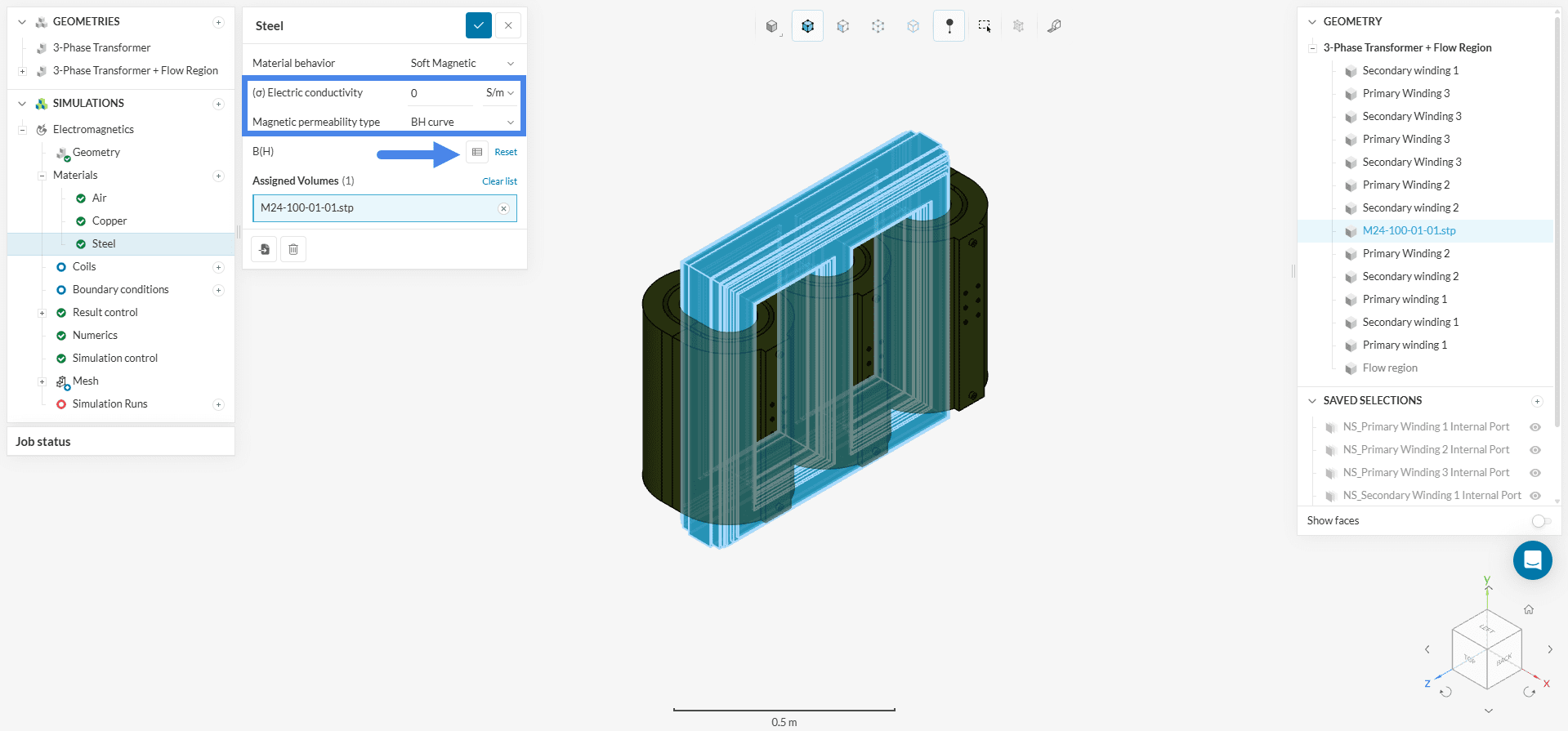This screenshot has width=1568, height=731.
Task: Select the face selection mode cube icon
Action: click(x=842, y=26)
